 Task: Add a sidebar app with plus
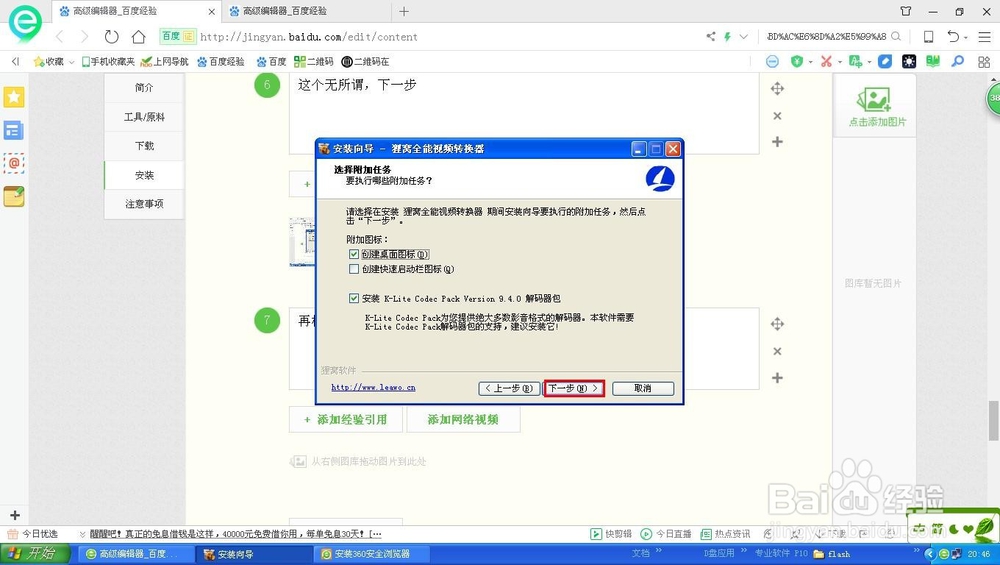(15, 515)
